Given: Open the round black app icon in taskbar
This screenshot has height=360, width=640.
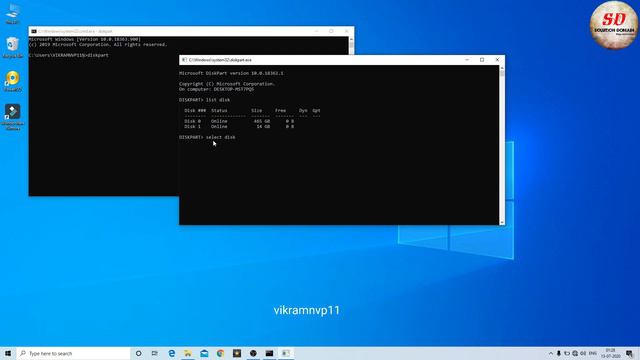Looking at the screenshot, I should [253, 353].
